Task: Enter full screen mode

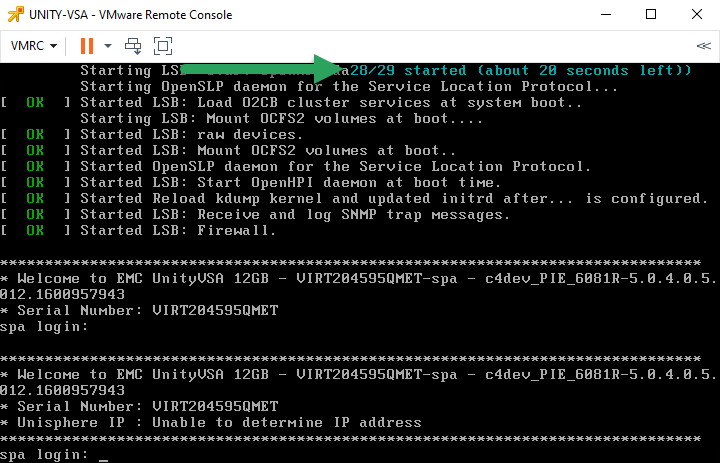Action: click(x=163, y=46)
